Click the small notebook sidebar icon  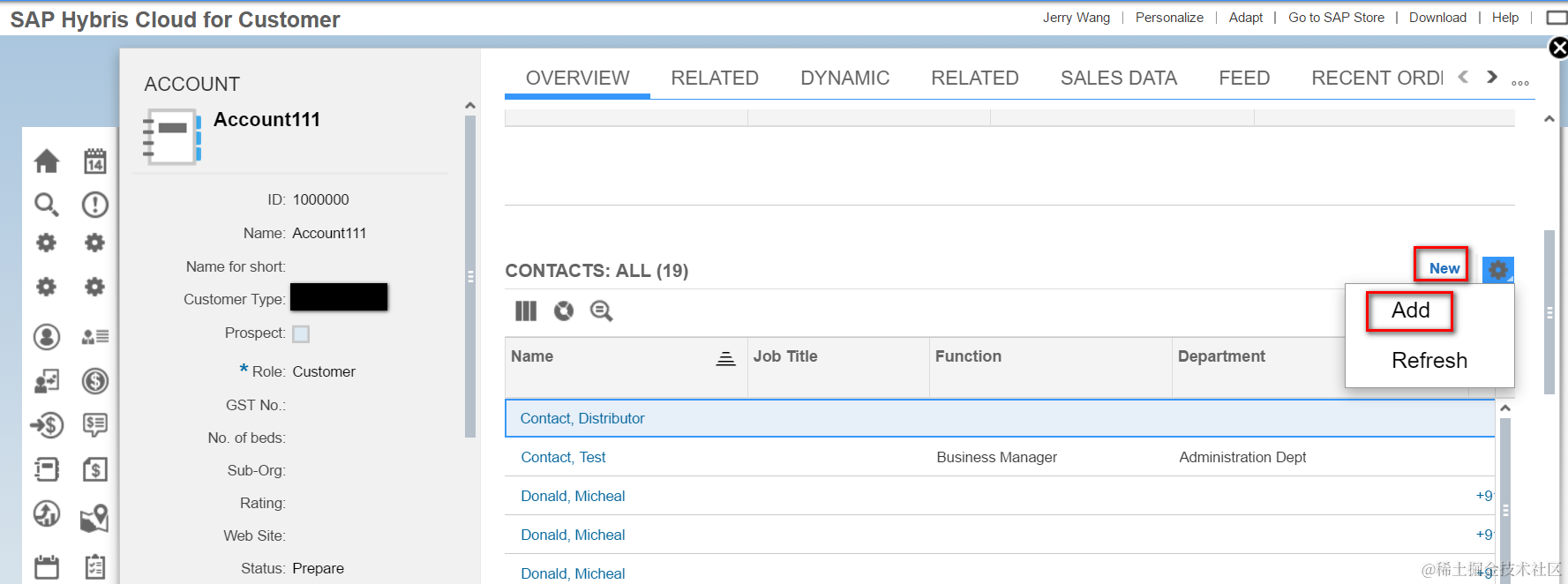[x=47, y=468]
